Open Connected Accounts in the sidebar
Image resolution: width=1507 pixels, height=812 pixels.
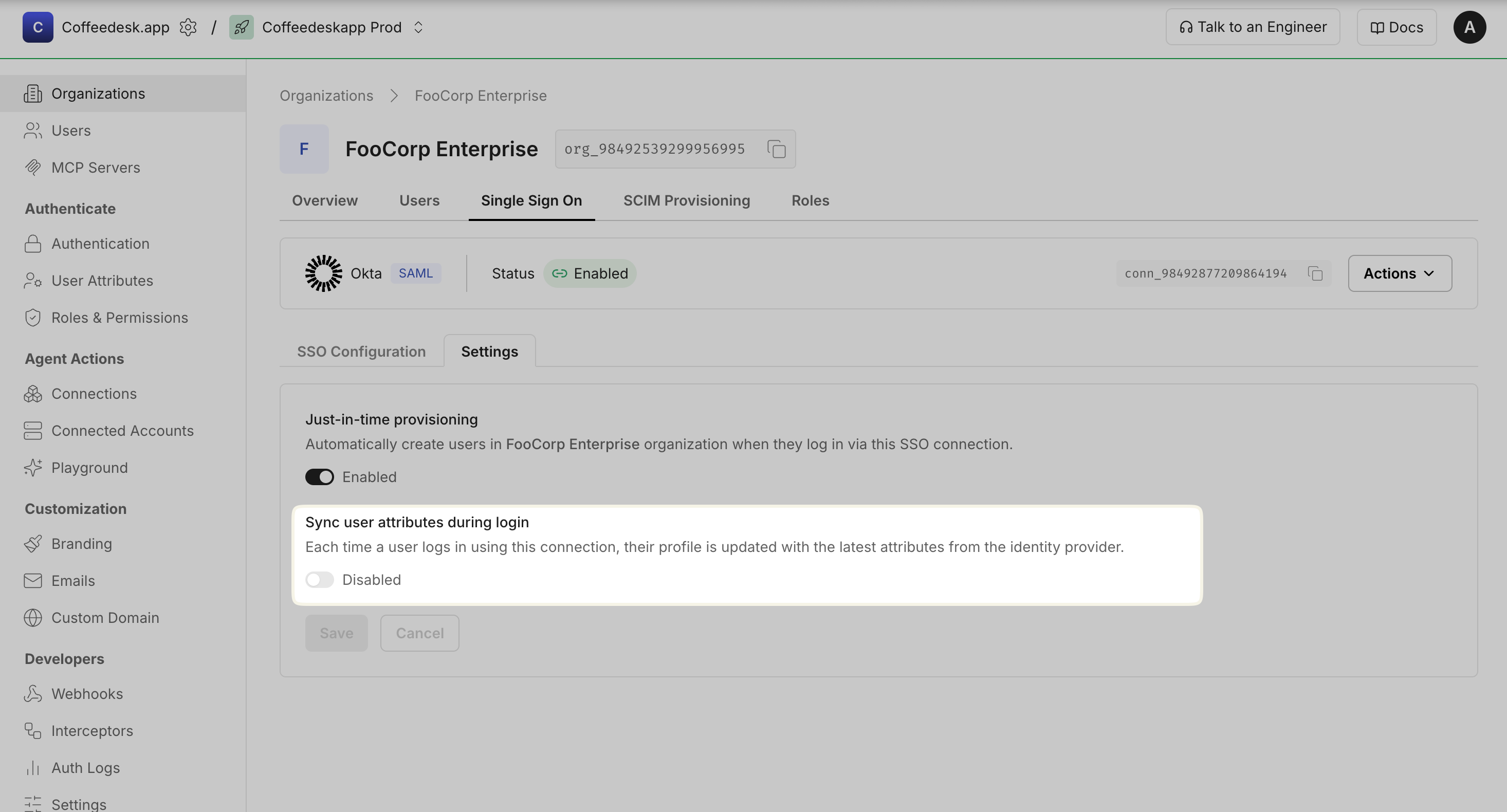point(122,431)
